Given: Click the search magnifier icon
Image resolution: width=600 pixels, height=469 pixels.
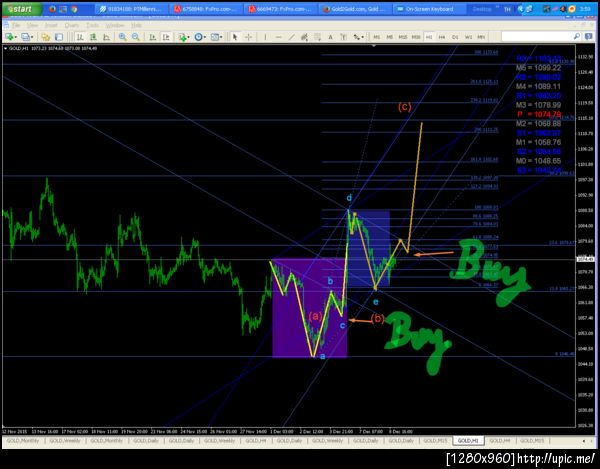Looking at the screenshot, I should pyautogui.click(x=576, y=36).
